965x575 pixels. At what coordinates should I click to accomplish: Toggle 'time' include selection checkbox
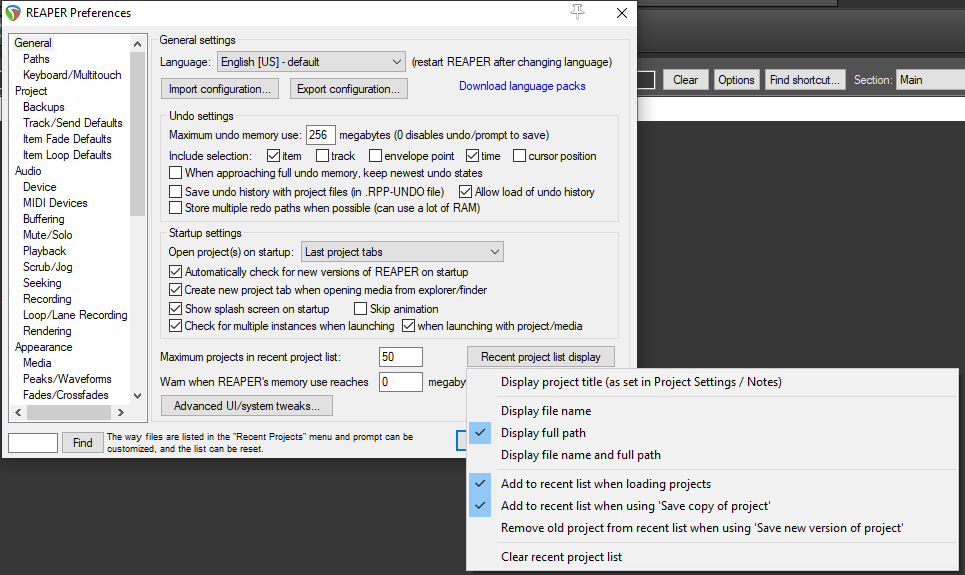click(x=473, y=156)
